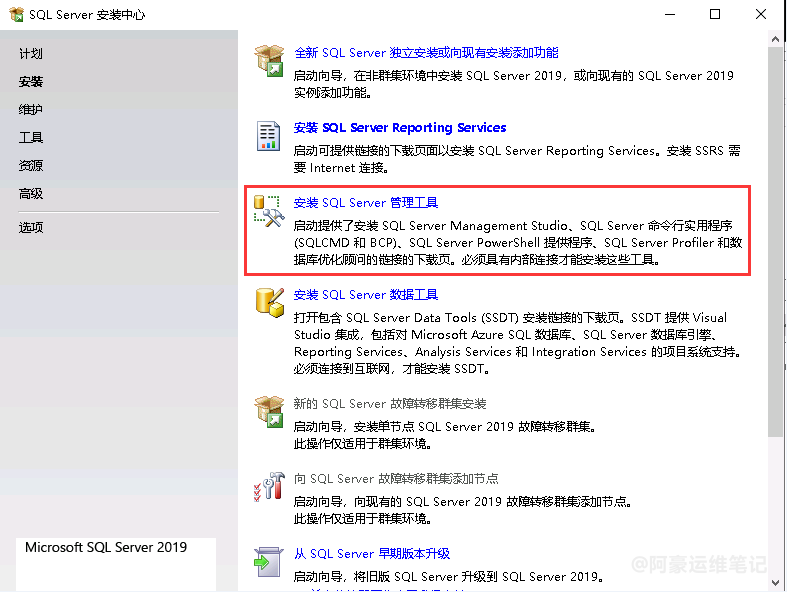Screen dimensions: 787x592
Task: Click the vertical scrollbar thumb
Action: coord(775,242)
